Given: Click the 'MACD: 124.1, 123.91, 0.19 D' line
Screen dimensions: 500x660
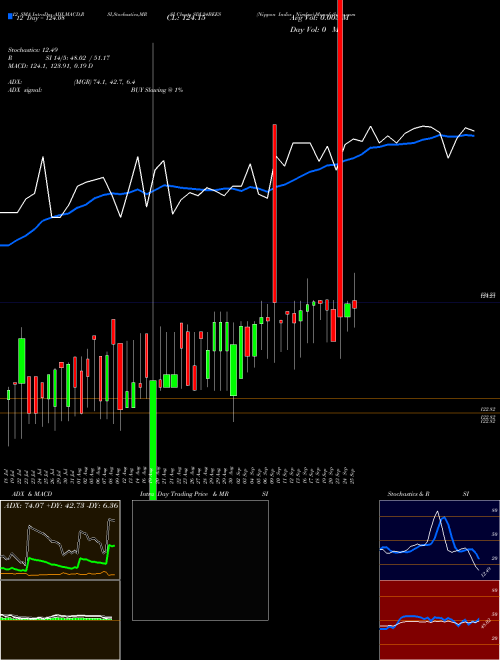Looking at the screenshot, I should [50, 66].
